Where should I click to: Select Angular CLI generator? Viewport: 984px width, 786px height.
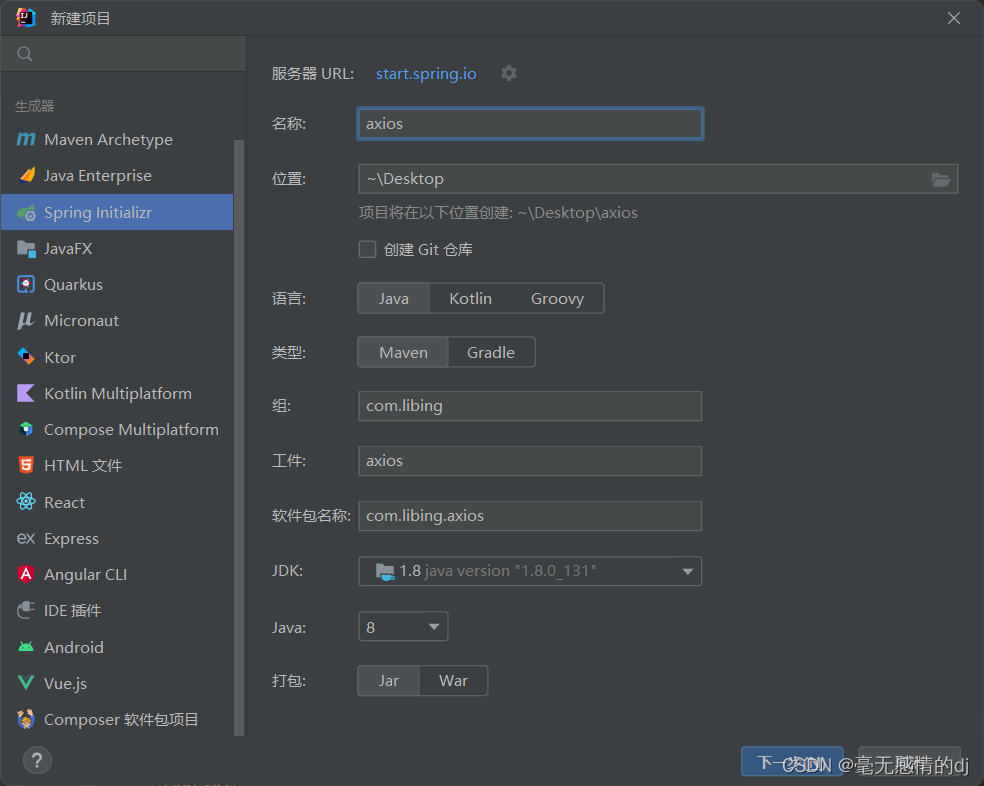pyautogui.click(x=117, y=574)
